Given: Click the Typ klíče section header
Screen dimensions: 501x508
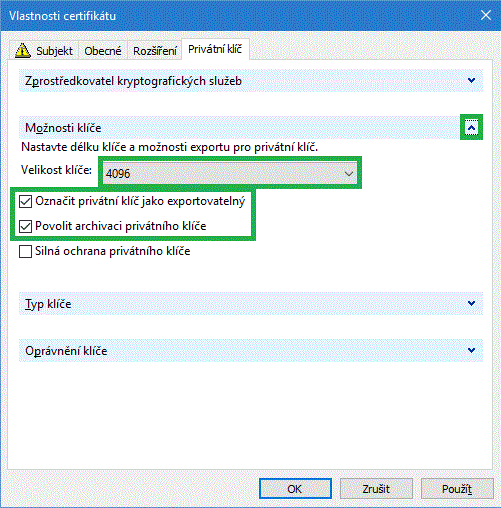Looking at the screenshot, I should (x=251, y=304).
